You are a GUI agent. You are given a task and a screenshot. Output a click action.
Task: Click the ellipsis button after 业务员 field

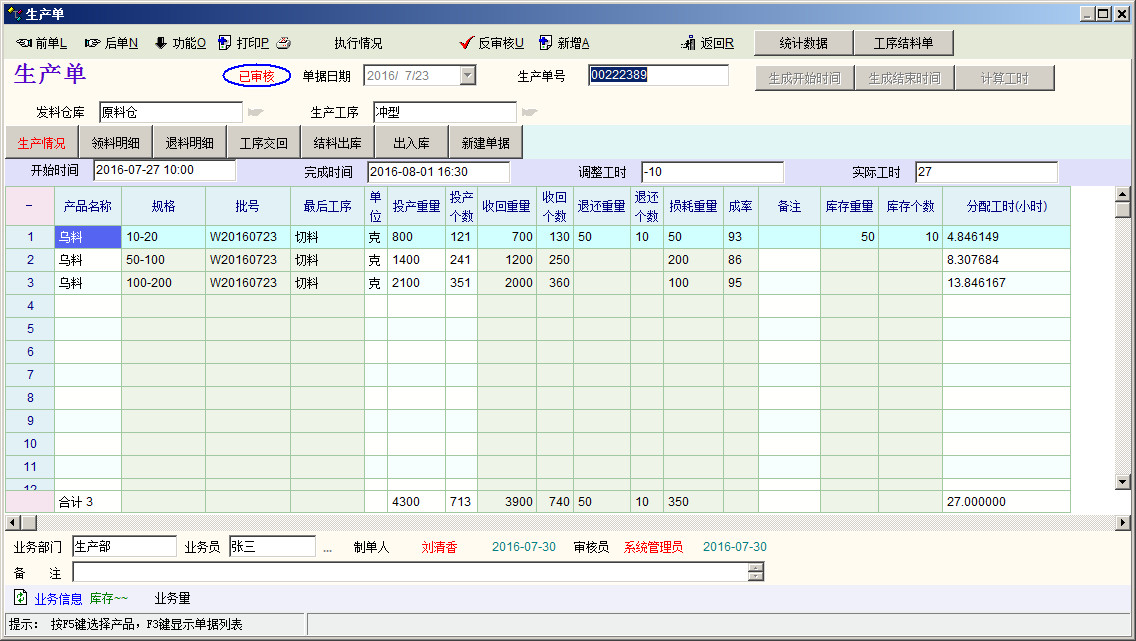click(327, 547)
